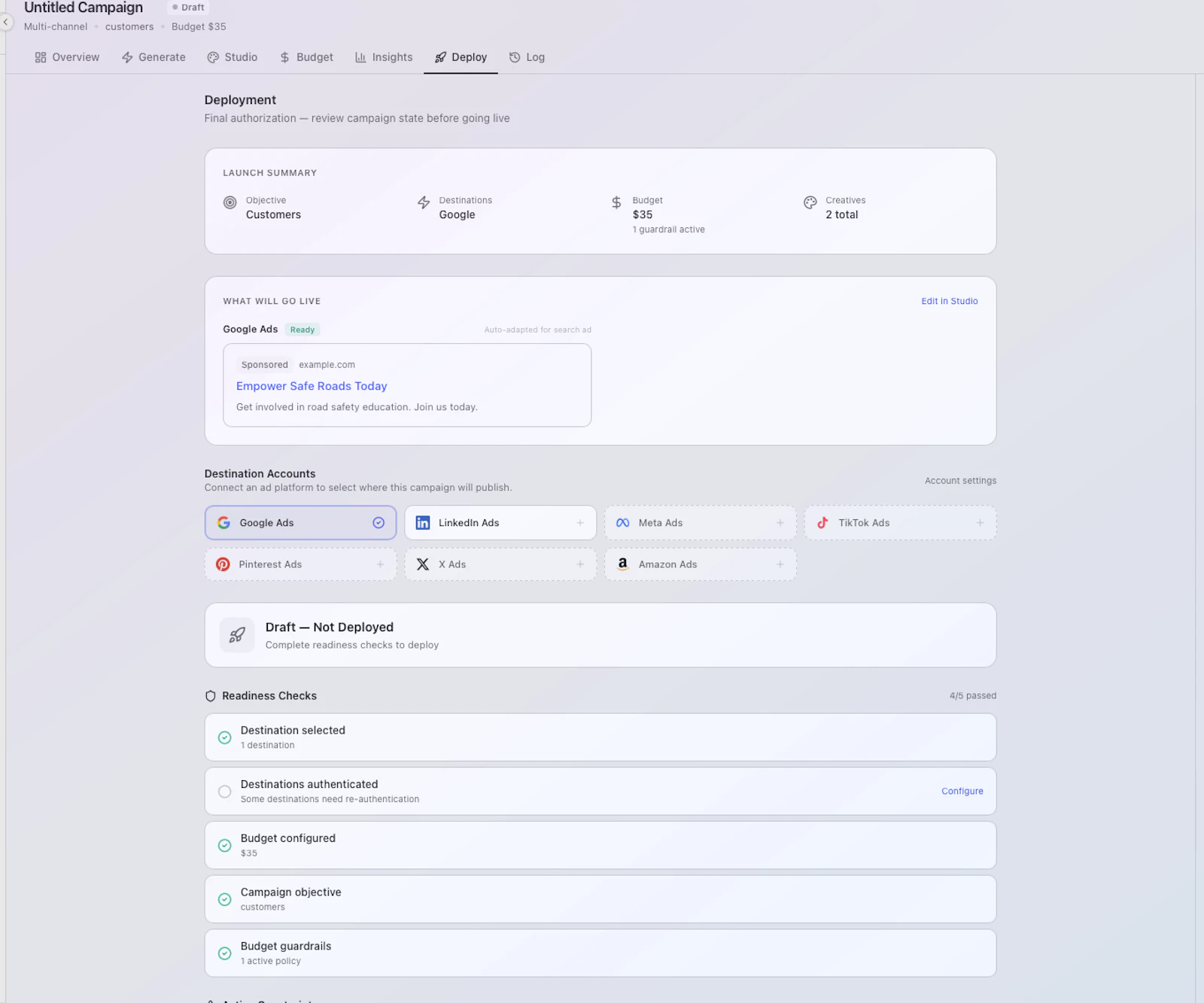Click the 1 guardrail active text
This screenshot has width=1204, height=1003.
pos(668,229)
